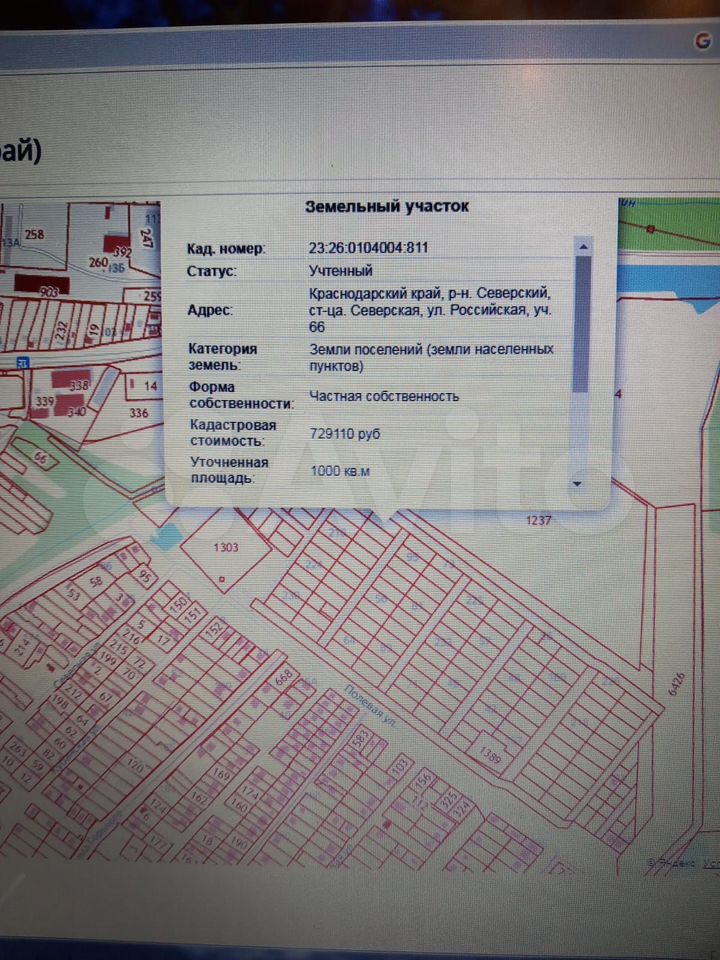Click the popup scrollbar down arrow
720x960 pixels.
pos(578,483)
